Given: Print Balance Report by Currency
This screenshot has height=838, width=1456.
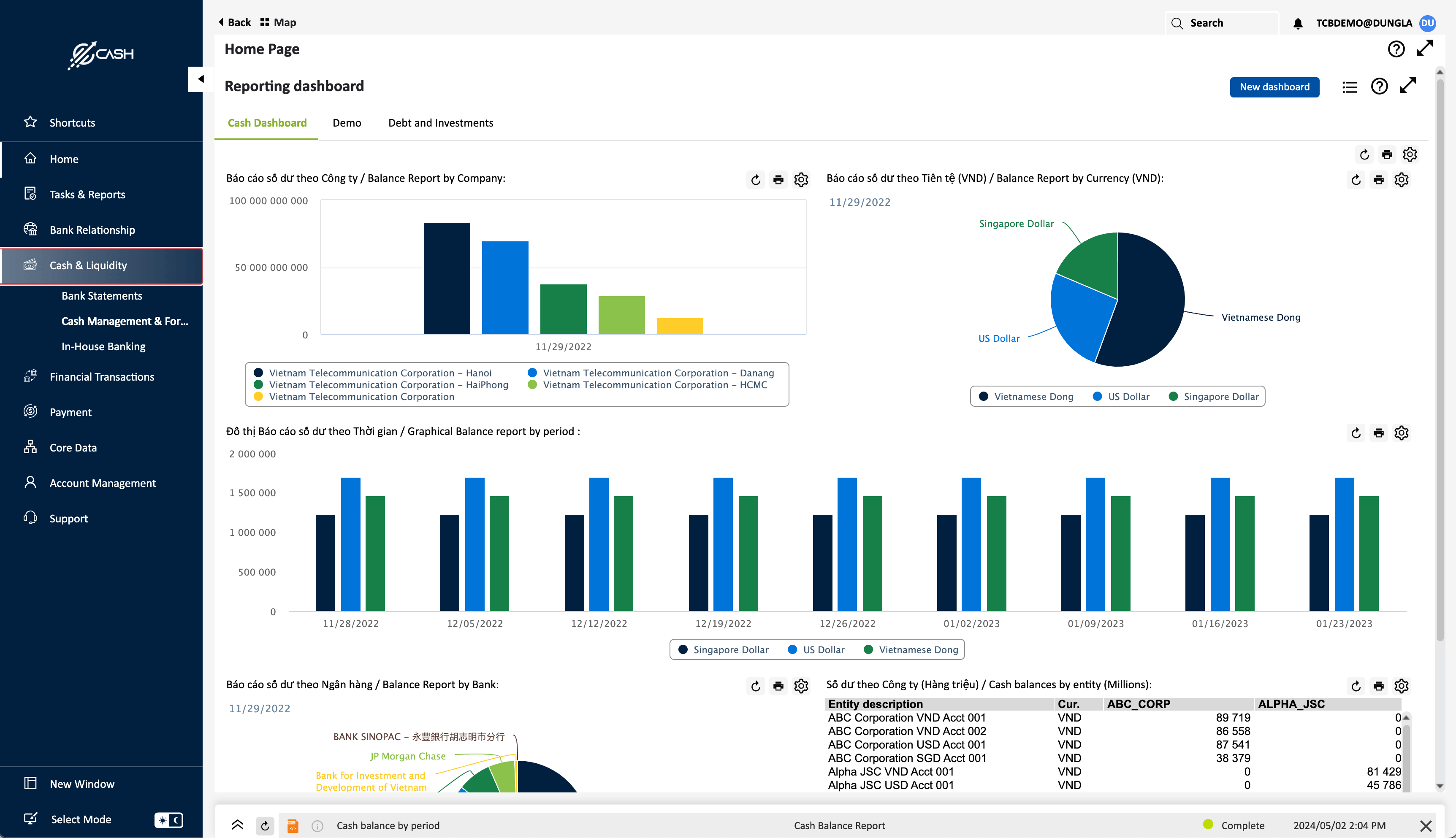Looking at the screenshot, I should coord(1378,180).
